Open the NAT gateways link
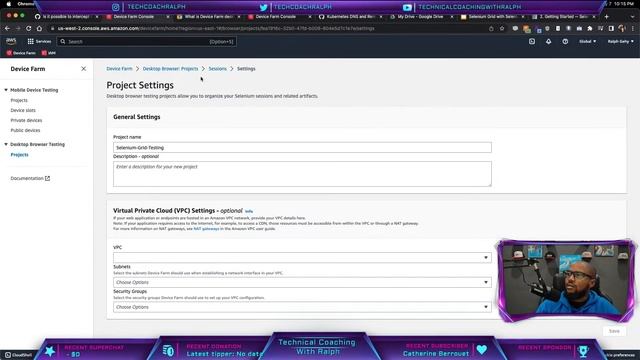 (x=207, y=229)
